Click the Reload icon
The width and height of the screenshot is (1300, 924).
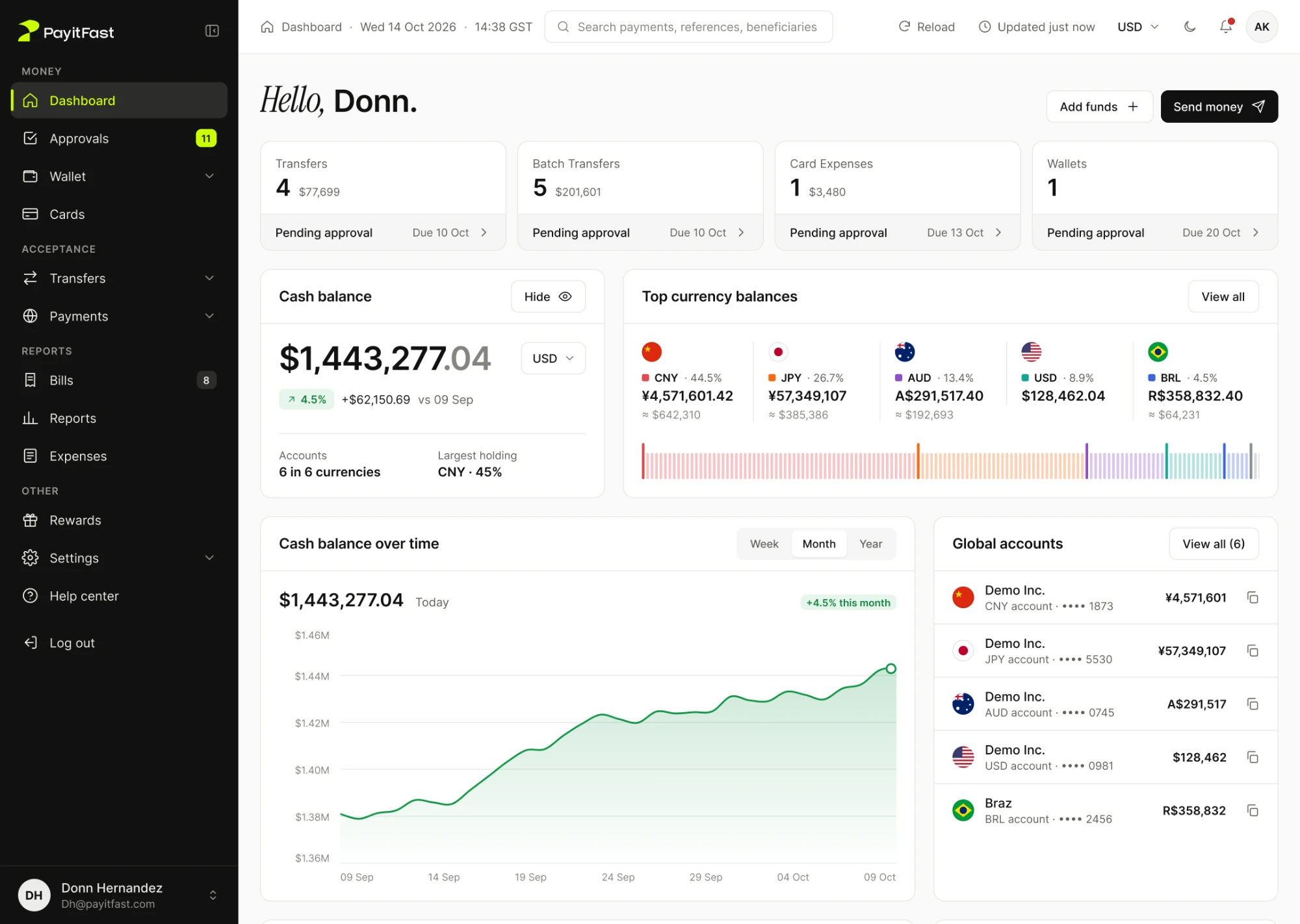tap(904, 27)
